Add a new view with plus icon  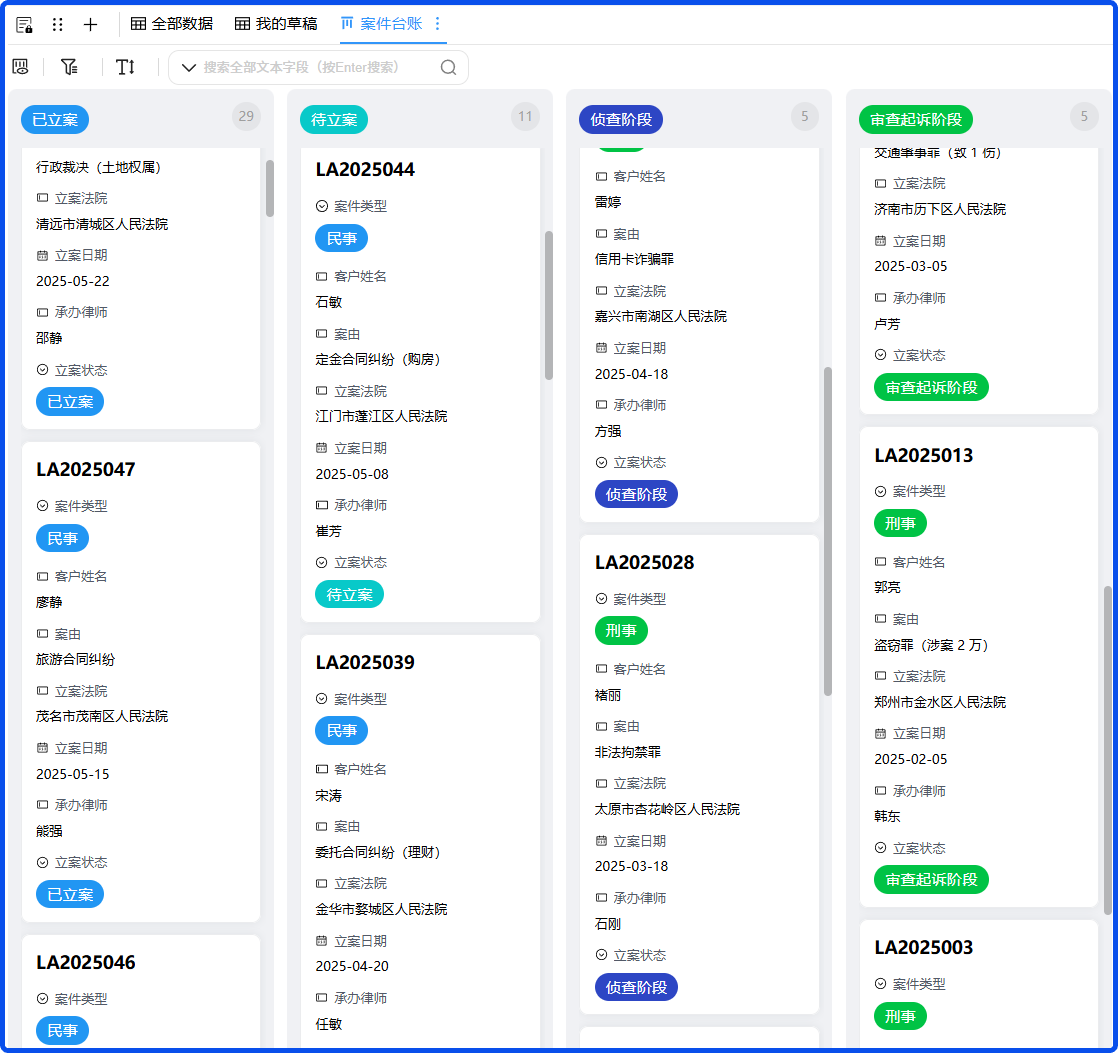(x=90, y=24)
